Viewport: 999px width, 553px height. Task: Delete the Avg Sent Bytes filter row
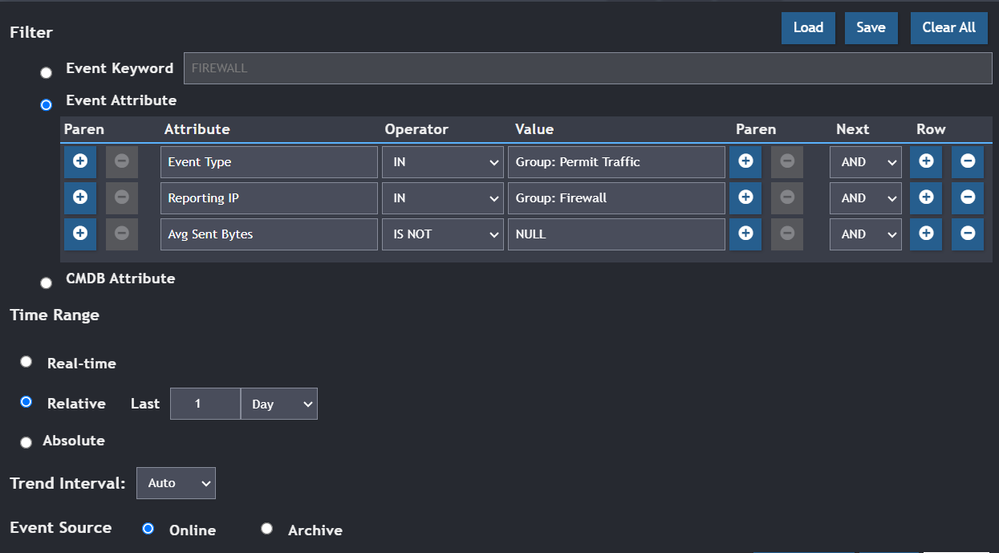[967, 234]
